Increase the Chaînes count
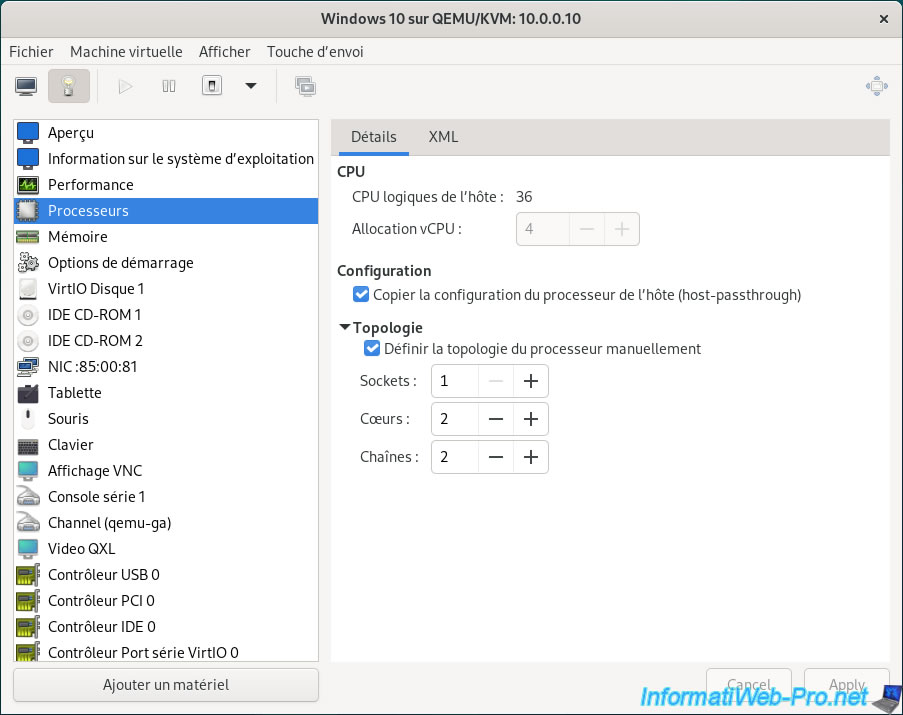 pyautogui.click(x=530, y=457)
